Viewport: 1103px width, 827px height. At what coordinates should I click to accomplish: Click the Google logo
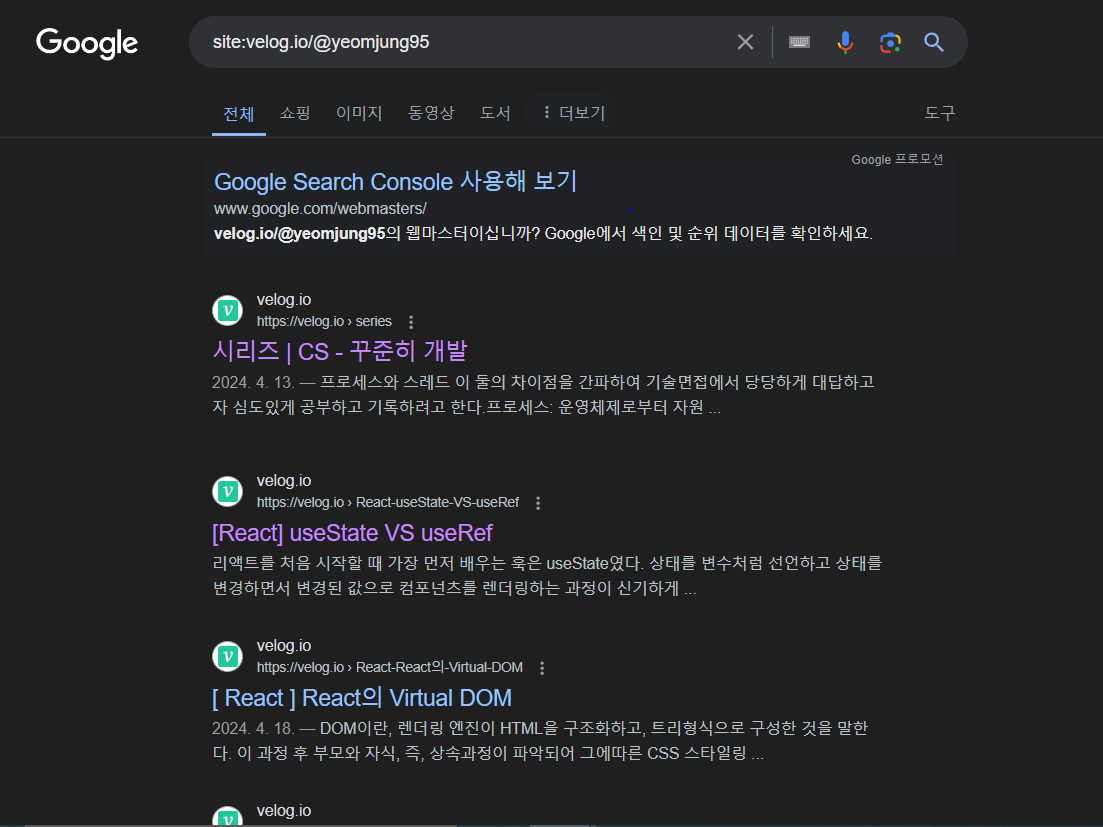tap(87, 43)
